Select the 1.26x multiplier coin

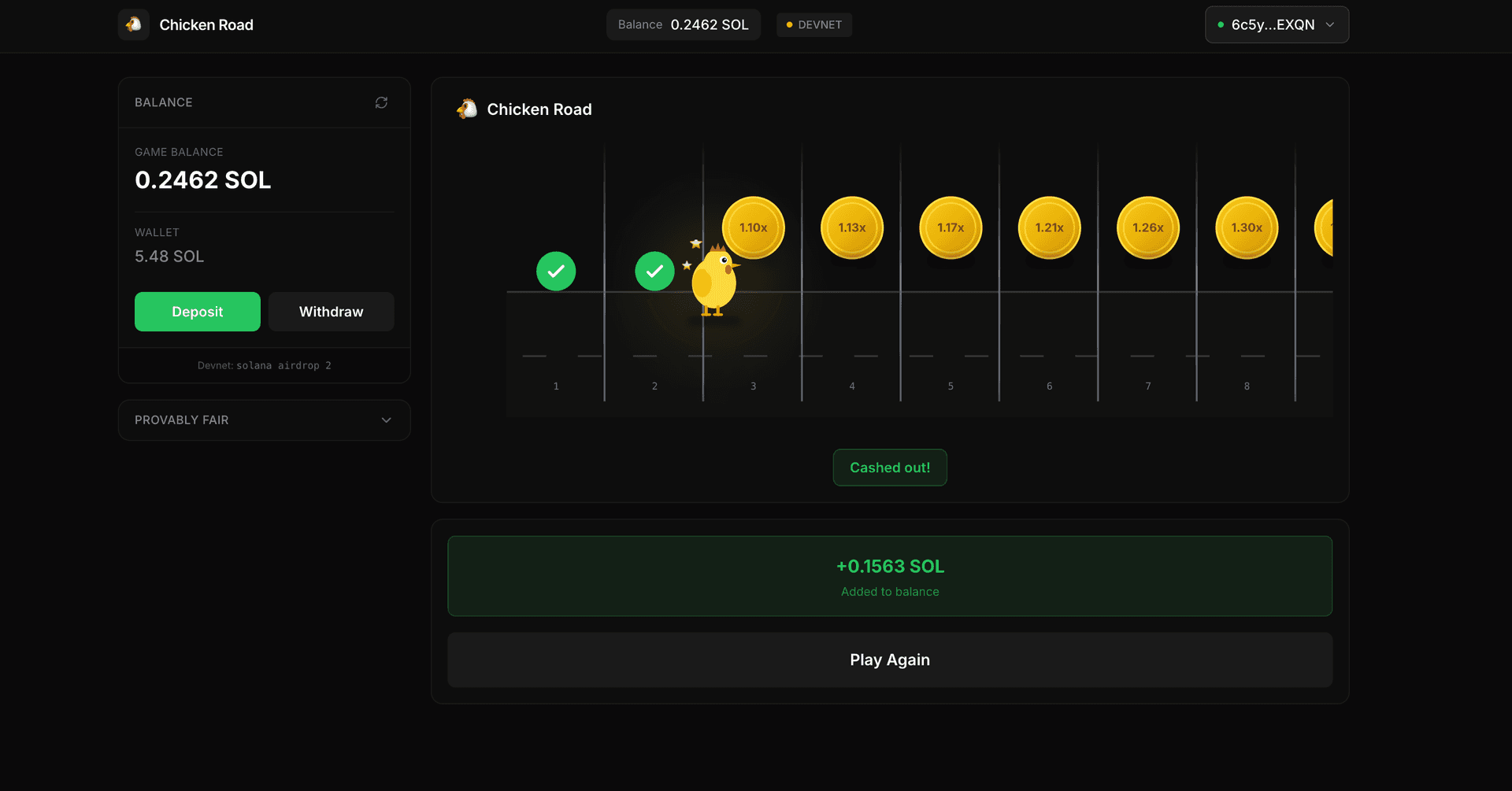[1147, 227]
